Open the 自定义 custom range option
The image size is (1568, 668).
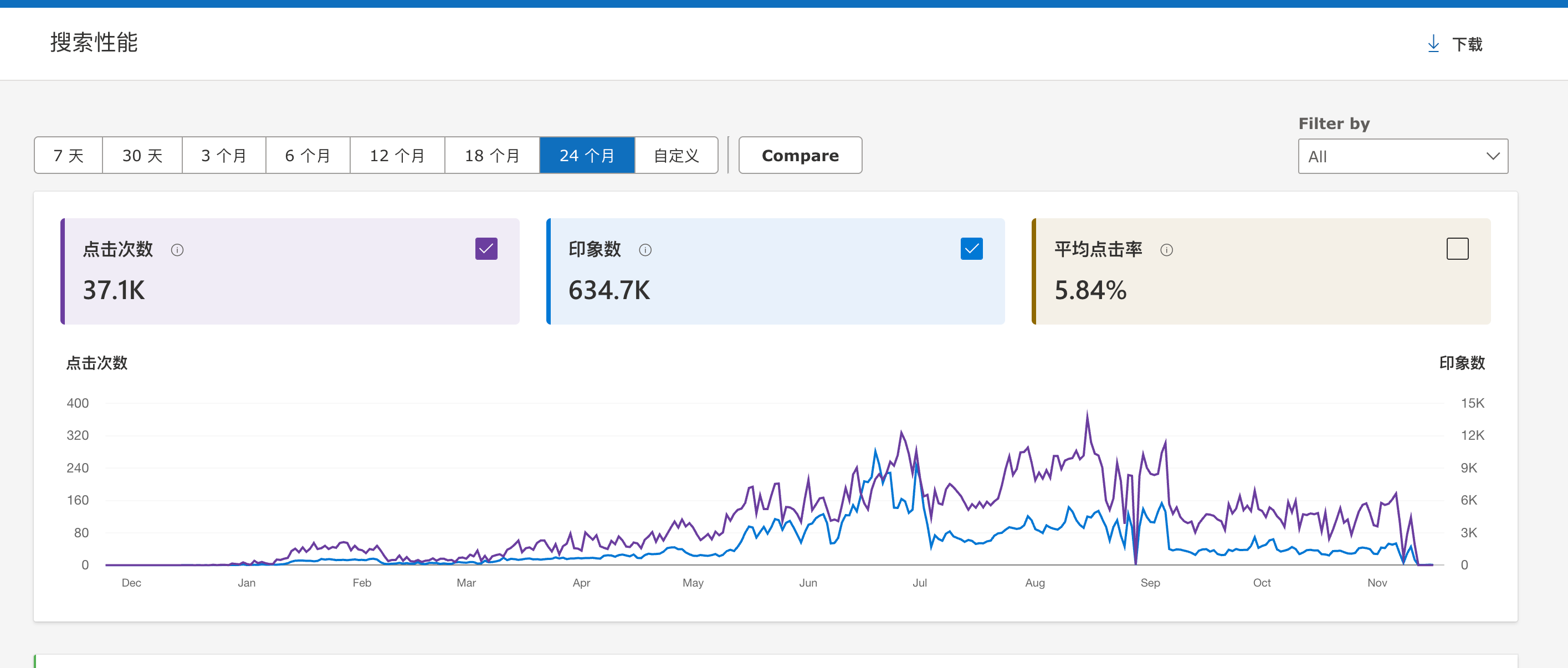pos(675,156)
